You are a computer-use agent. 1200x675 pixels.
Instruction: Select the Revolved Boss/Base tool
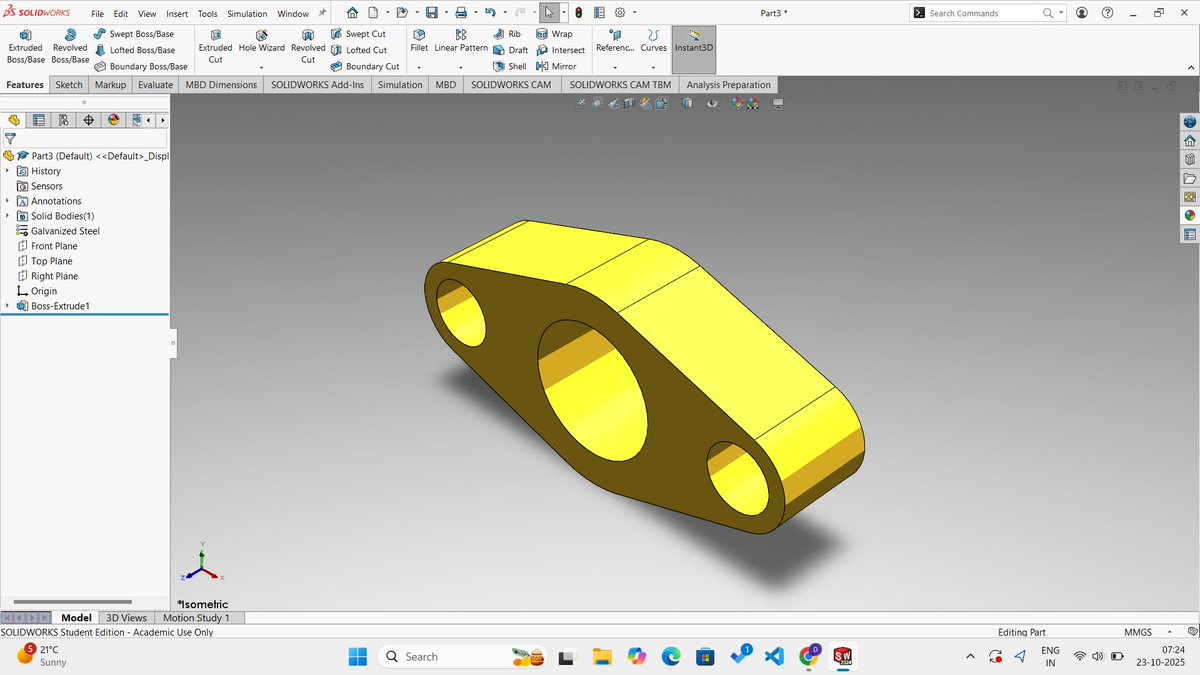[70, 47]
